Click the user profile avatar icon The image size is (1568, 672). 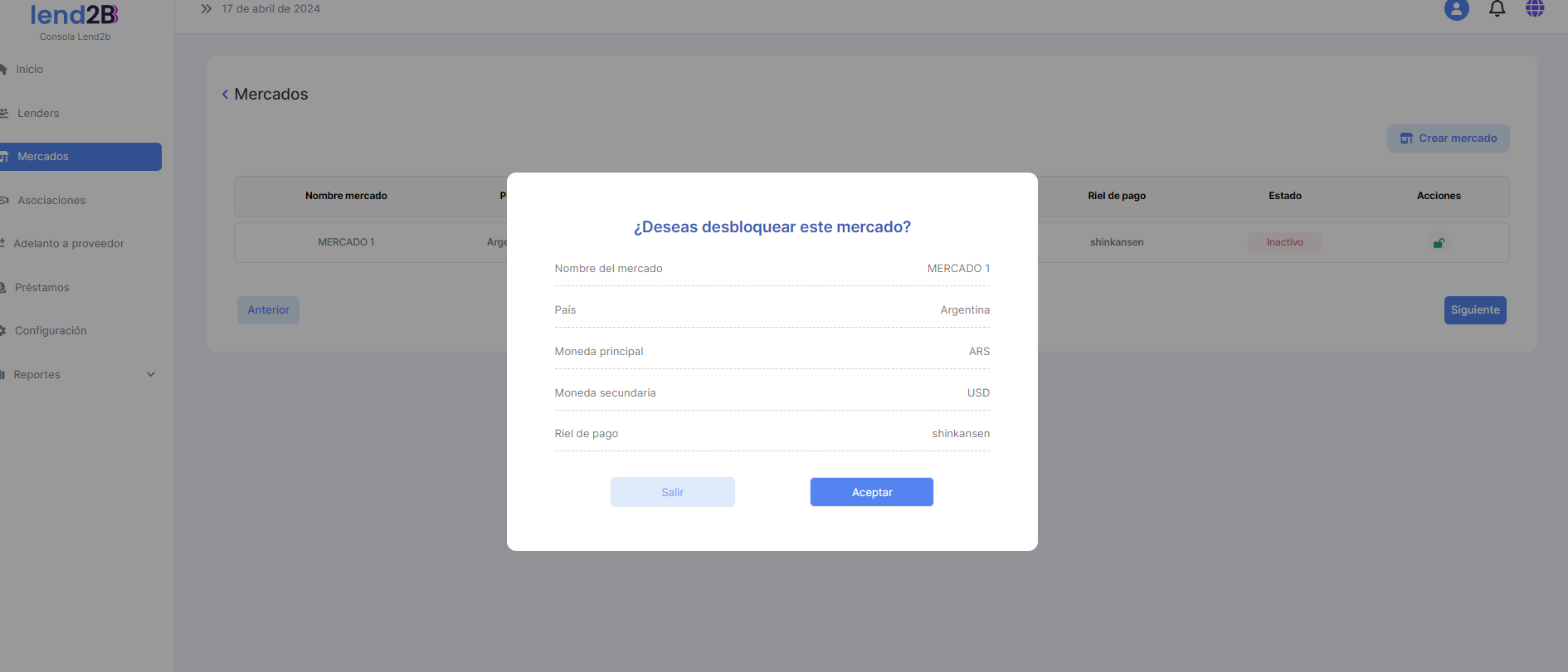(x=1456, y=9)
